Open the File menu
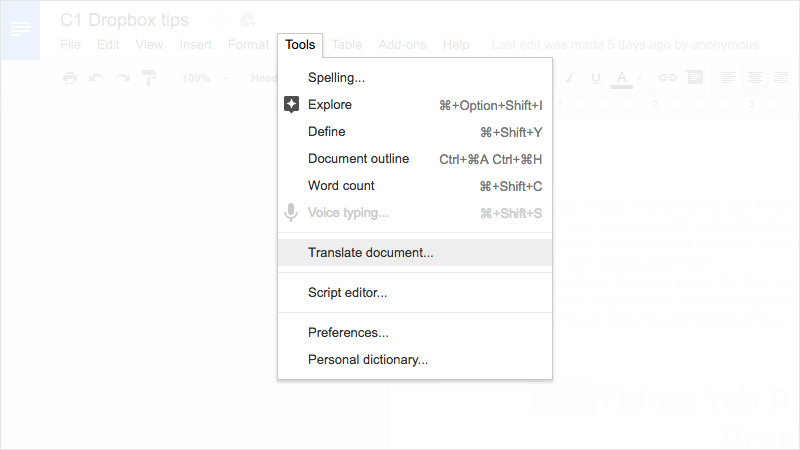The width and height of the screenshot is (800, 450). click(70, 45)
